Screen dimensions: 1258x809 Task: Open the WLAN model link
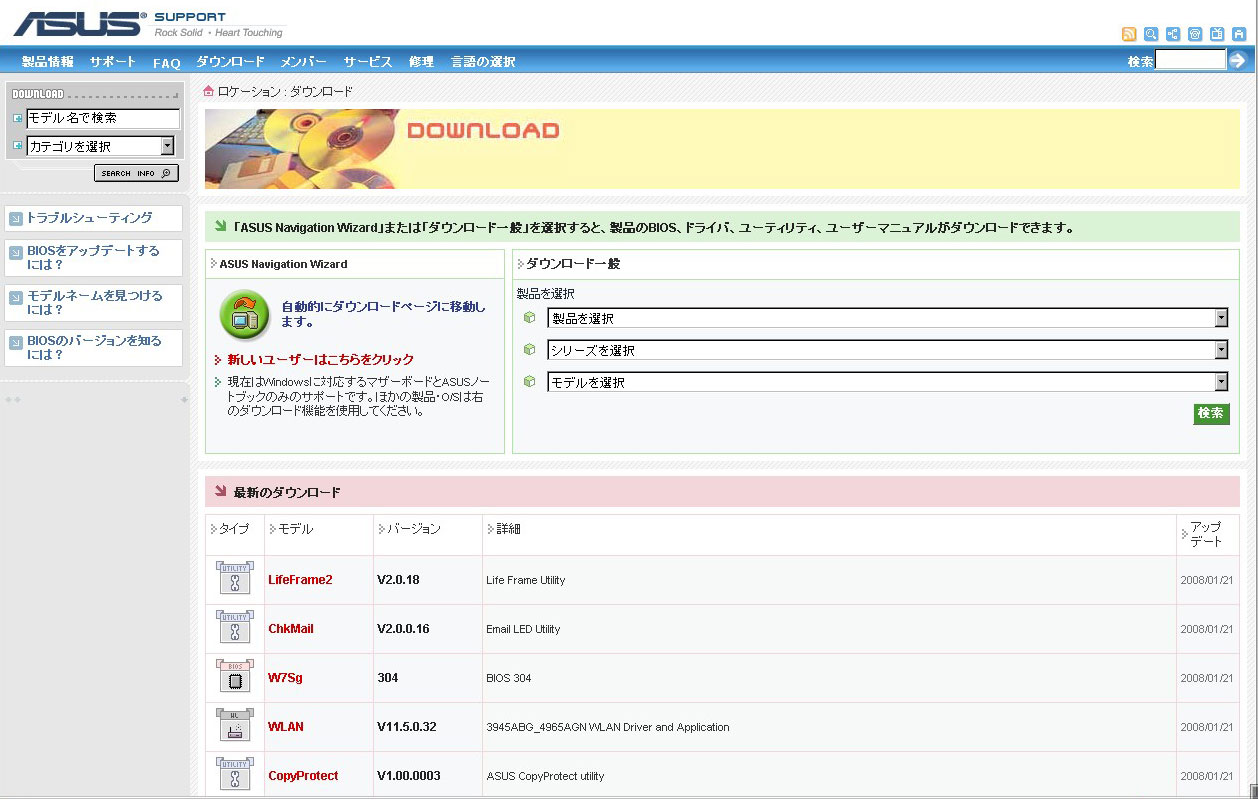286,727
